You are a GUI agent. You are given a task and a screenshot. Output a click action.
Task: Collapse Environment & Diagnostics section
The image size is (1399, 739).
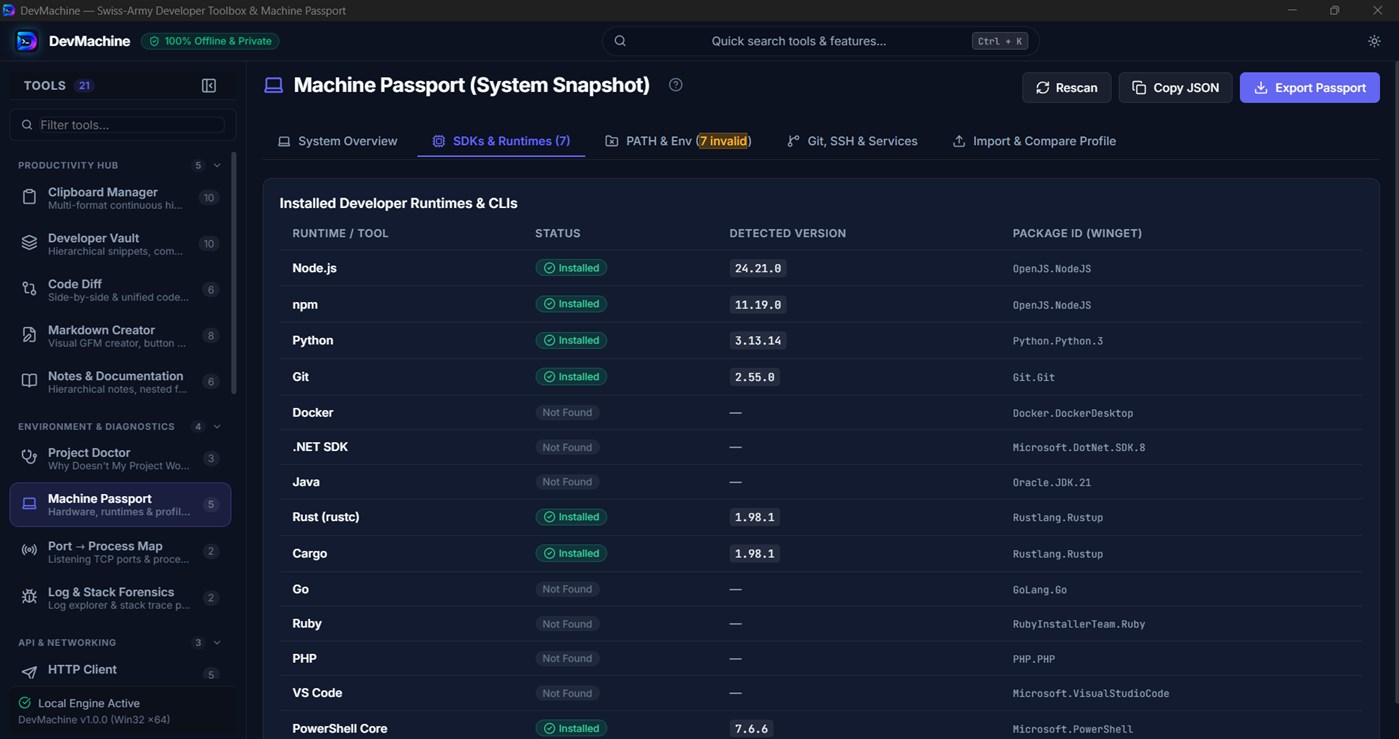click(217, 427)
